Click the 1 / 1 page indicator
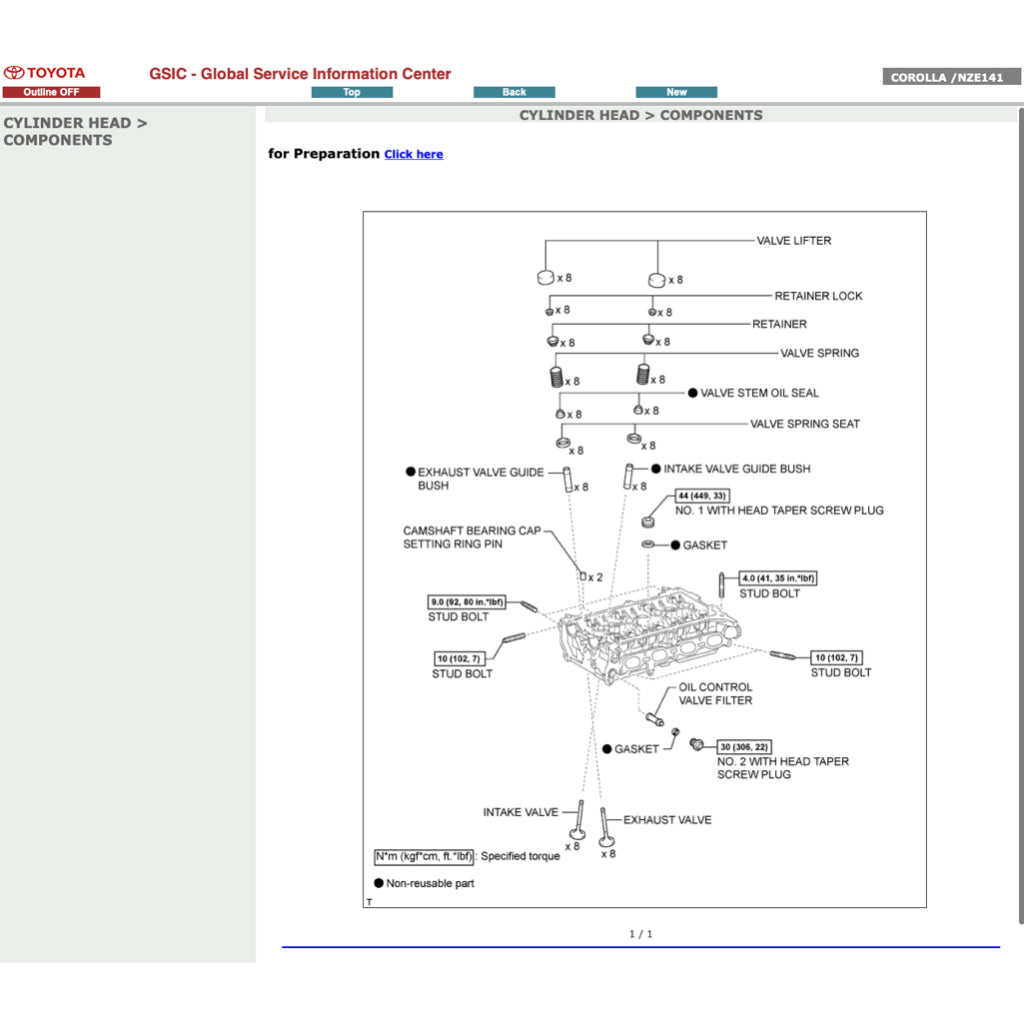 641,934
